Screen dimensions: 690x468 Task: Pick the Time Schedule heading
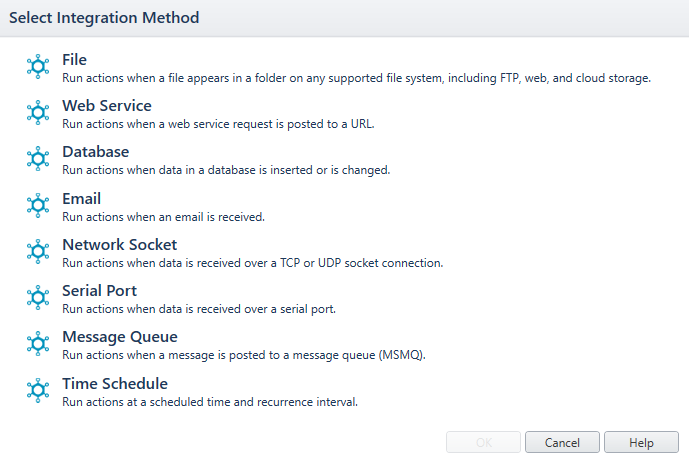point(115,384)
